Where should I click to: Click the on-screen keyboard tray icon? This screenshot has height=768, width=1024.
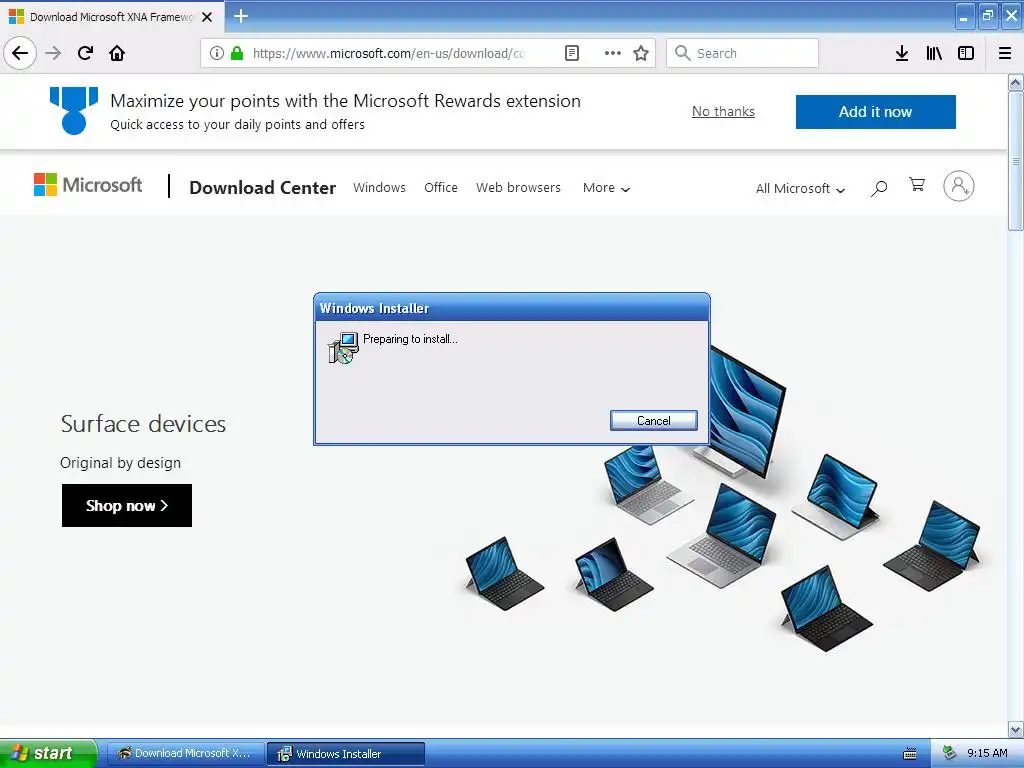909,754
